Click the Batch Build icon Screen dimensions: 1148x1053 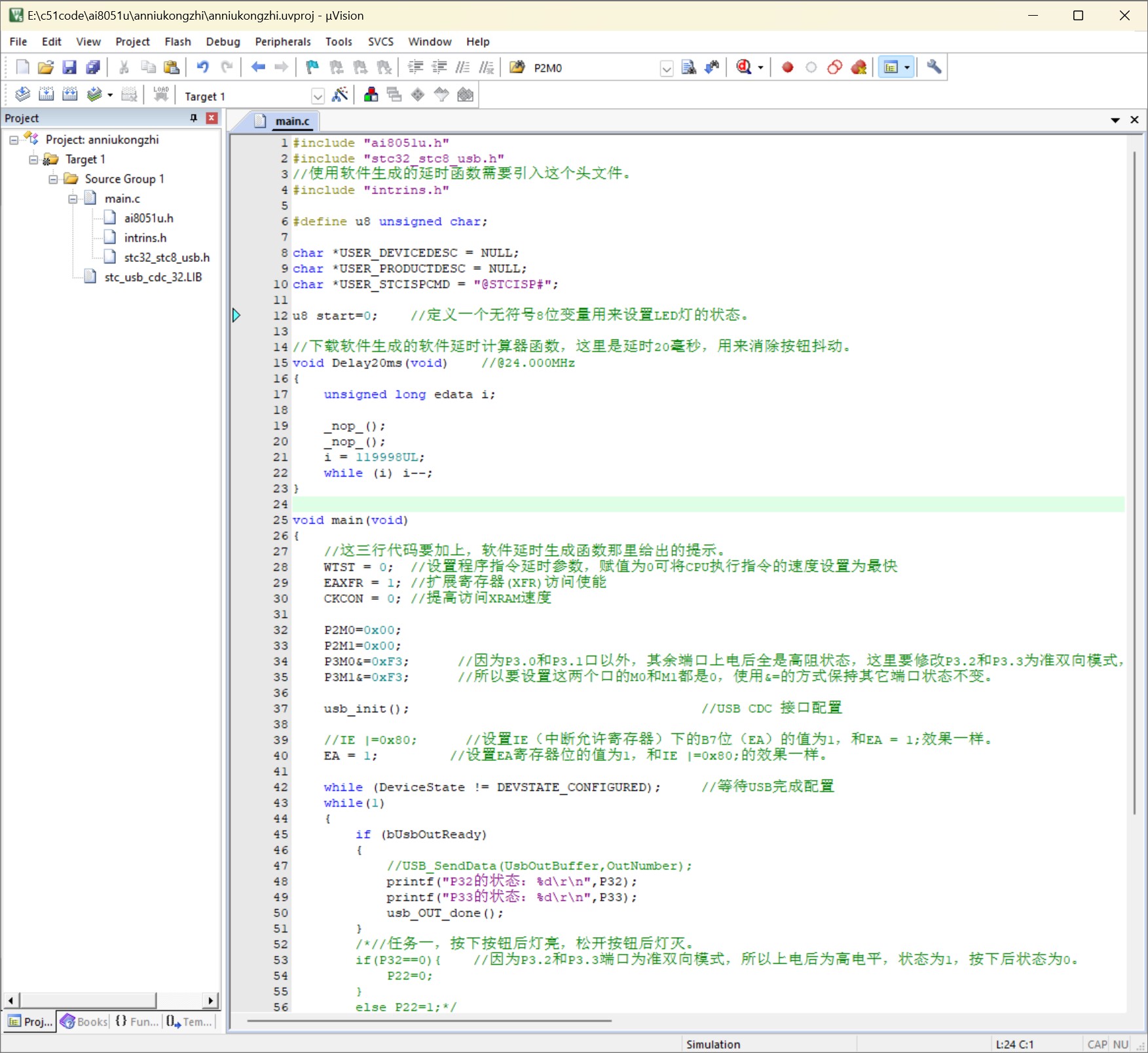tap(94, 95)
